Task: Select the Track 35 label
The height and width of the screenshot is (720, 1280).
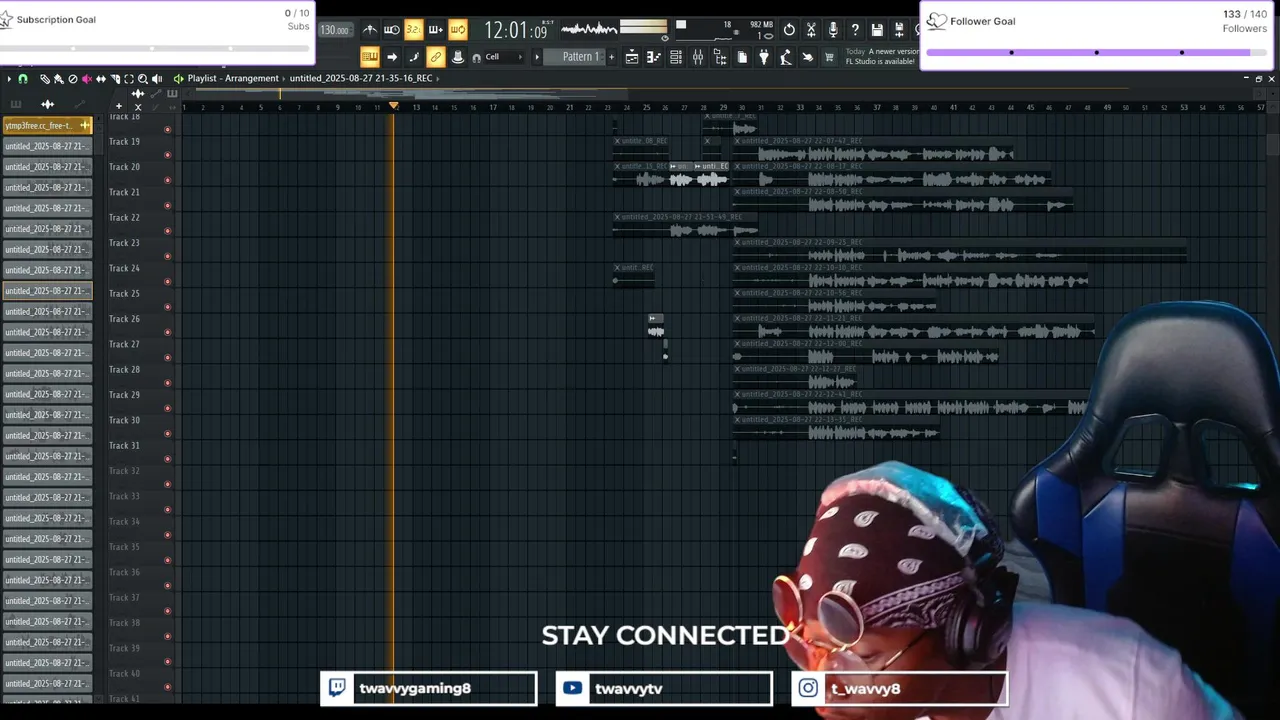Action: pos(124,547)
